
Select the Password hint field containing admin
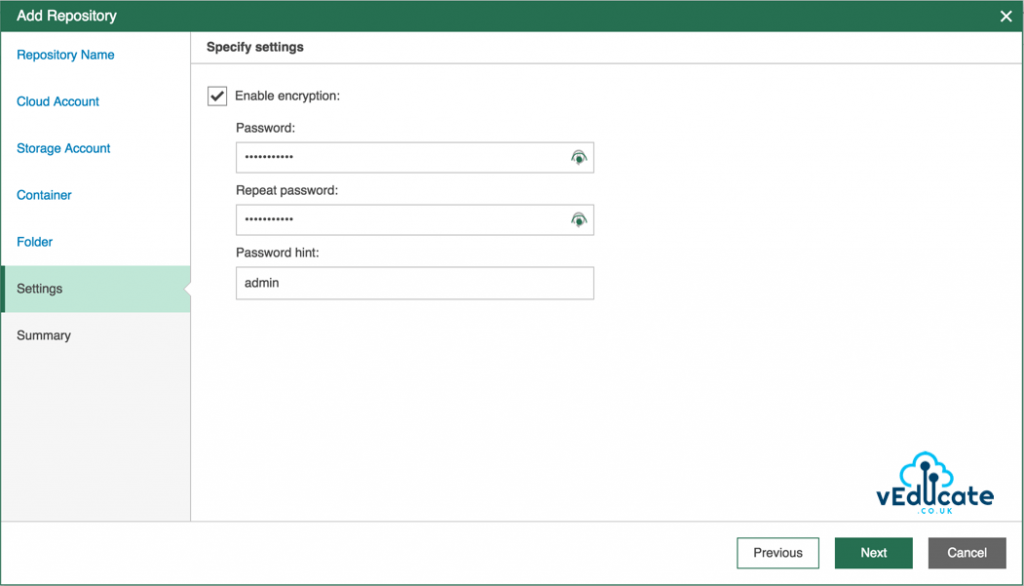tap(400, 283)
